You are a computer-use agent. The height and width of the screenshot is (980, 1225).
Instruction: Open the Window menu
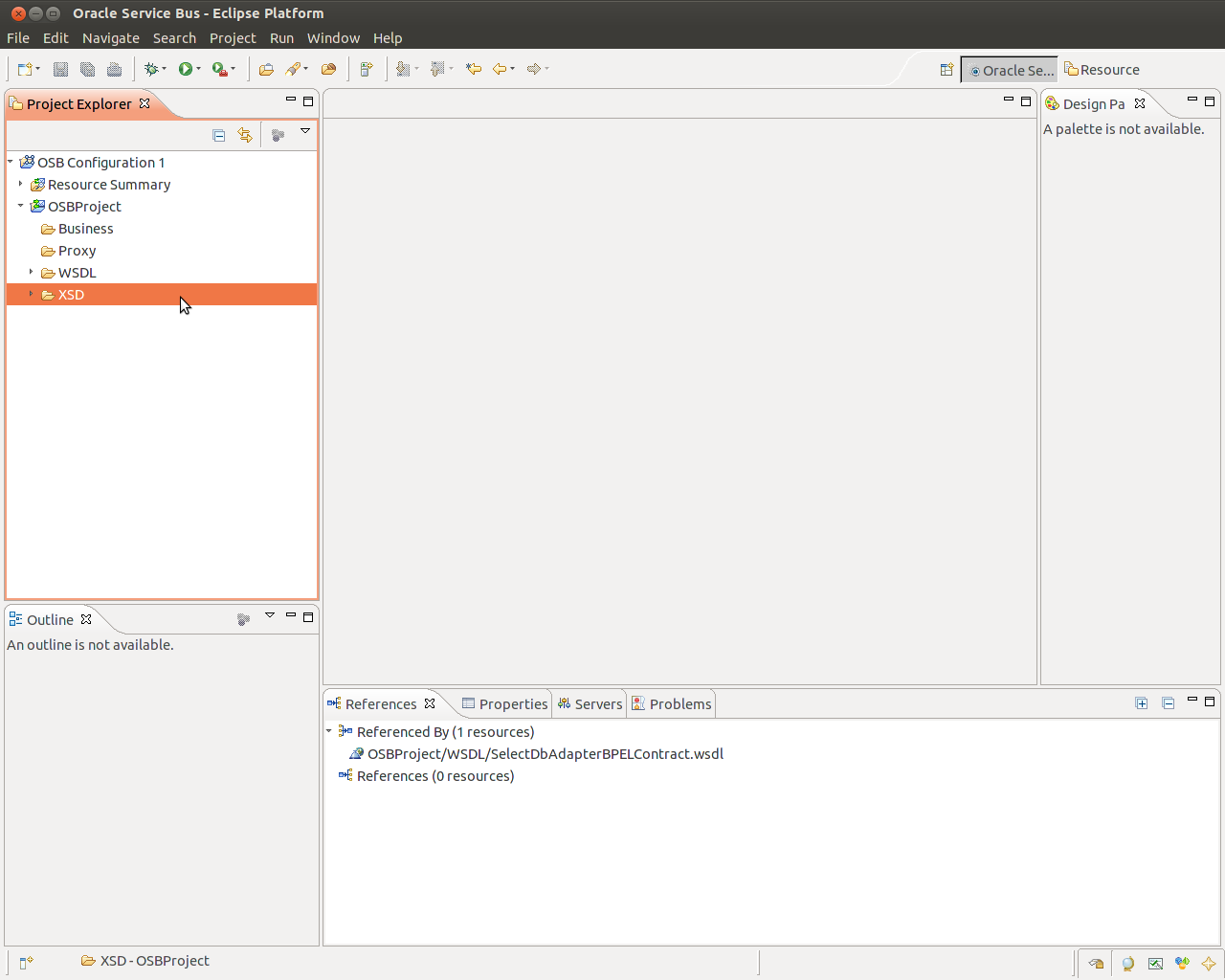click(333, 38)
